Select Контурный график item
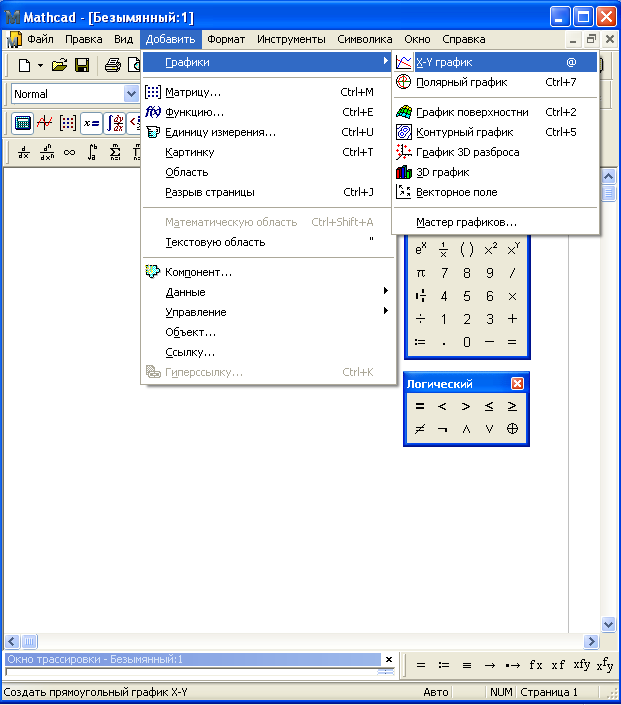The image size is (621, 705). click(x=496, y=132)
